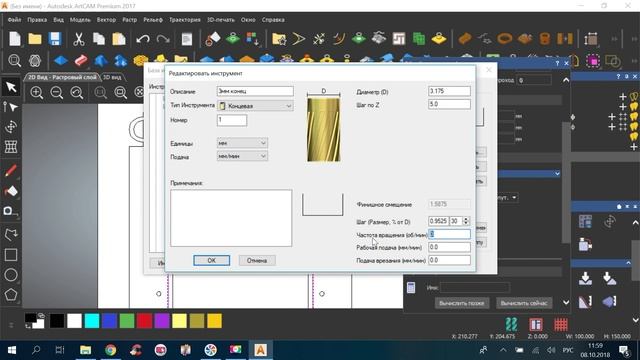Click the ArtCAM taskbar icon
The height and width of the screenshot is (360, 640).
tap(260, 350)
